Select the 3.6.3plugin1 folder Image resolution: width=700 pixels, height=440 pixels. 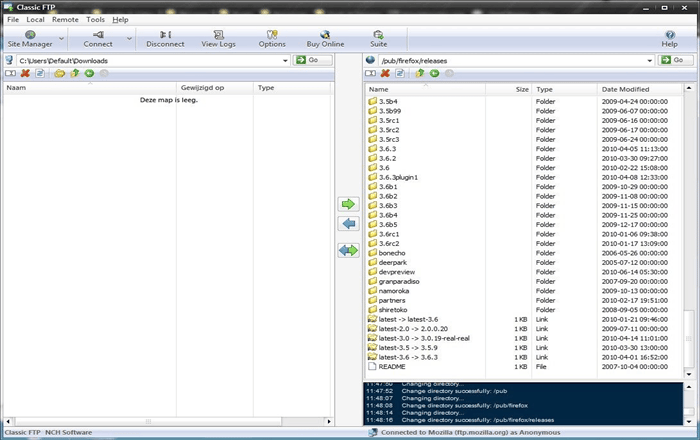click(398, 177)
